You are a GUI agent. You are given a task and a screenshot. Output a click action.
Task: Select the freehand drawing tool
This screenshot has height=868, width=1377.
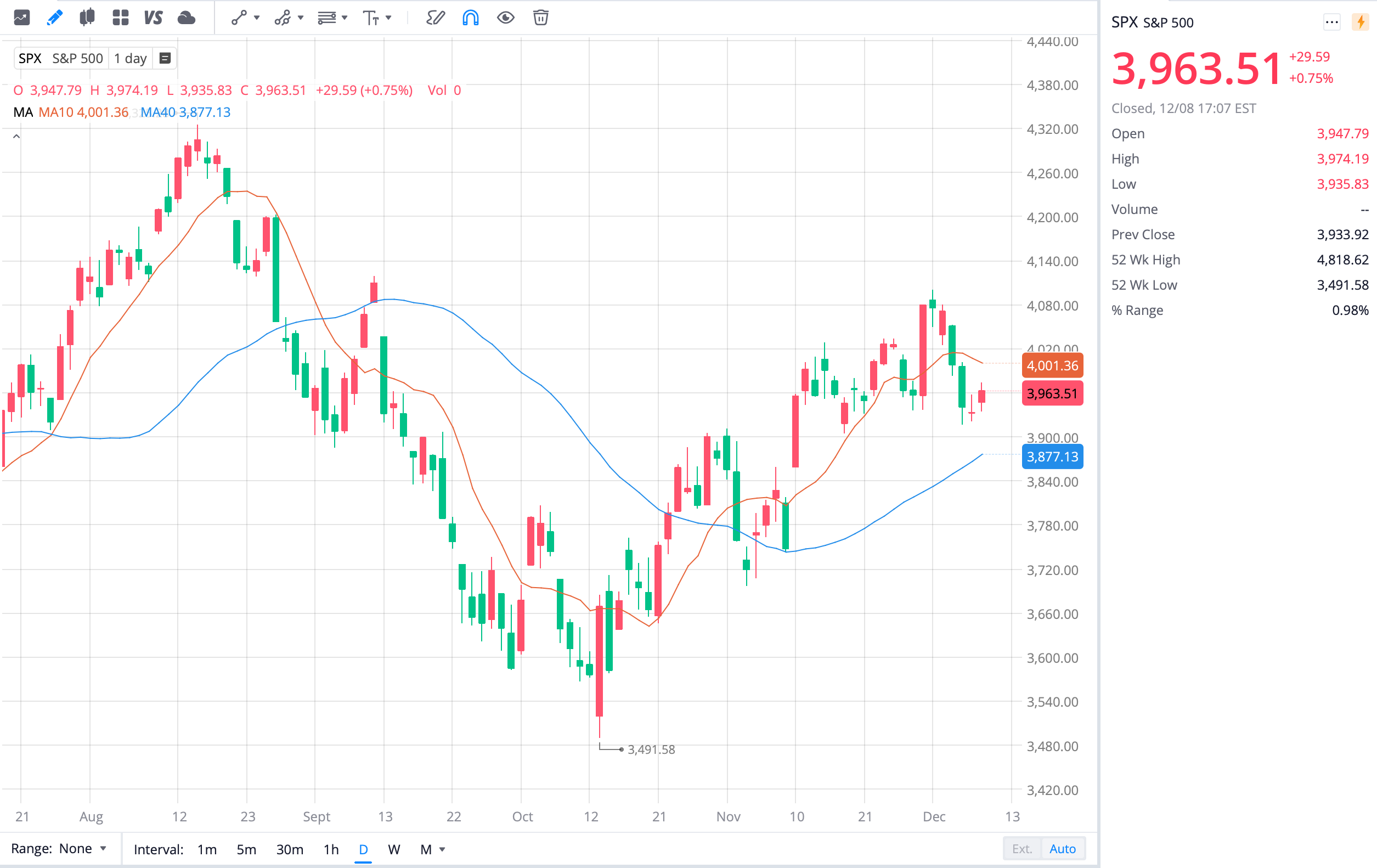click(x=434, y=18)
